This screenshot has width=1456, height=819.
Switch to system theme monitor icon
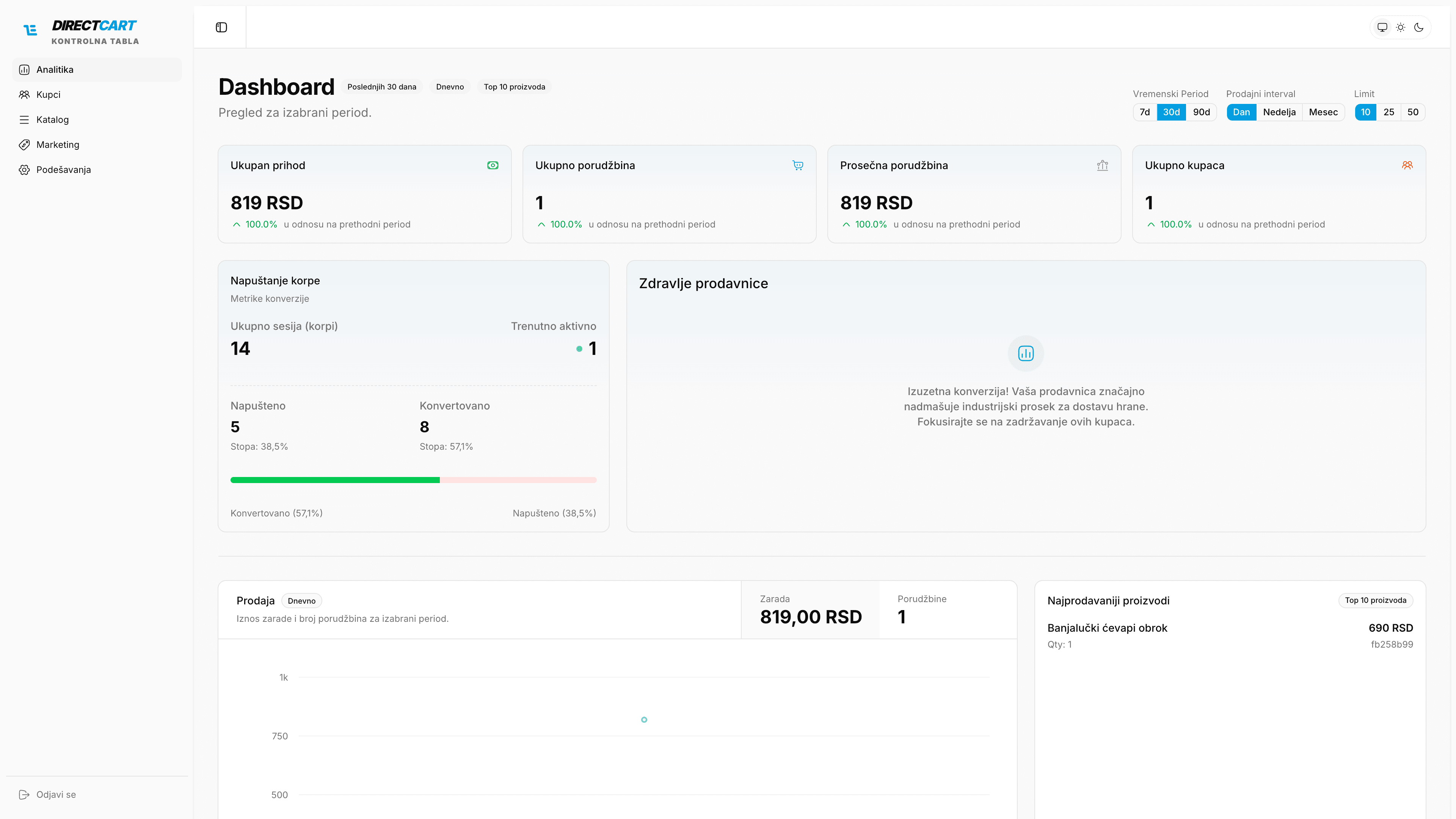[1382, 27]
